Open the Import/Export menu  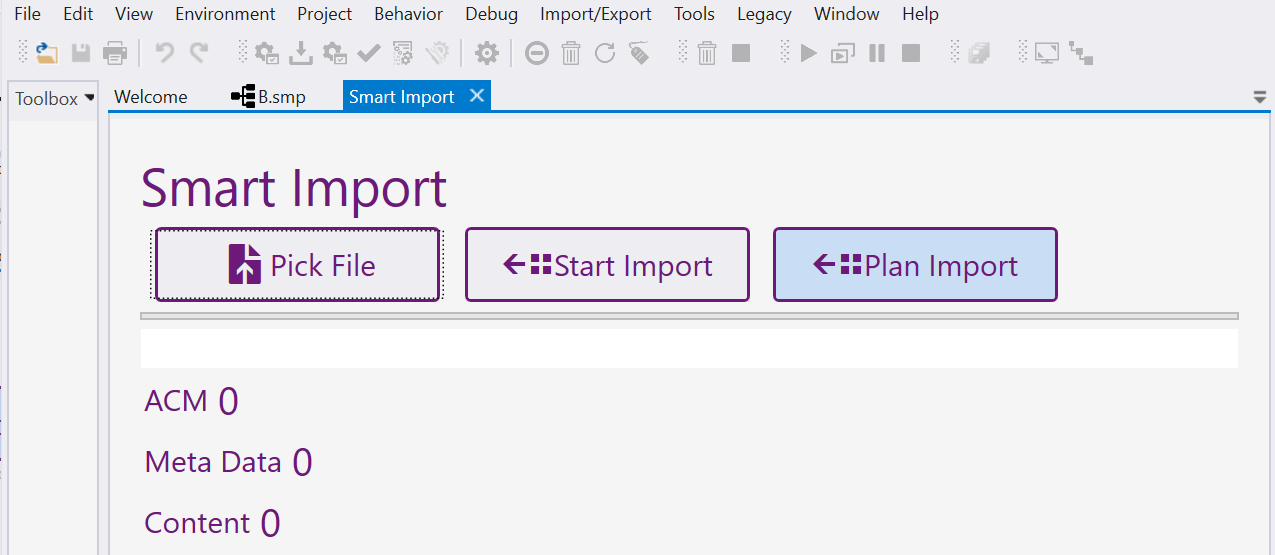click(x=596, y=14)
